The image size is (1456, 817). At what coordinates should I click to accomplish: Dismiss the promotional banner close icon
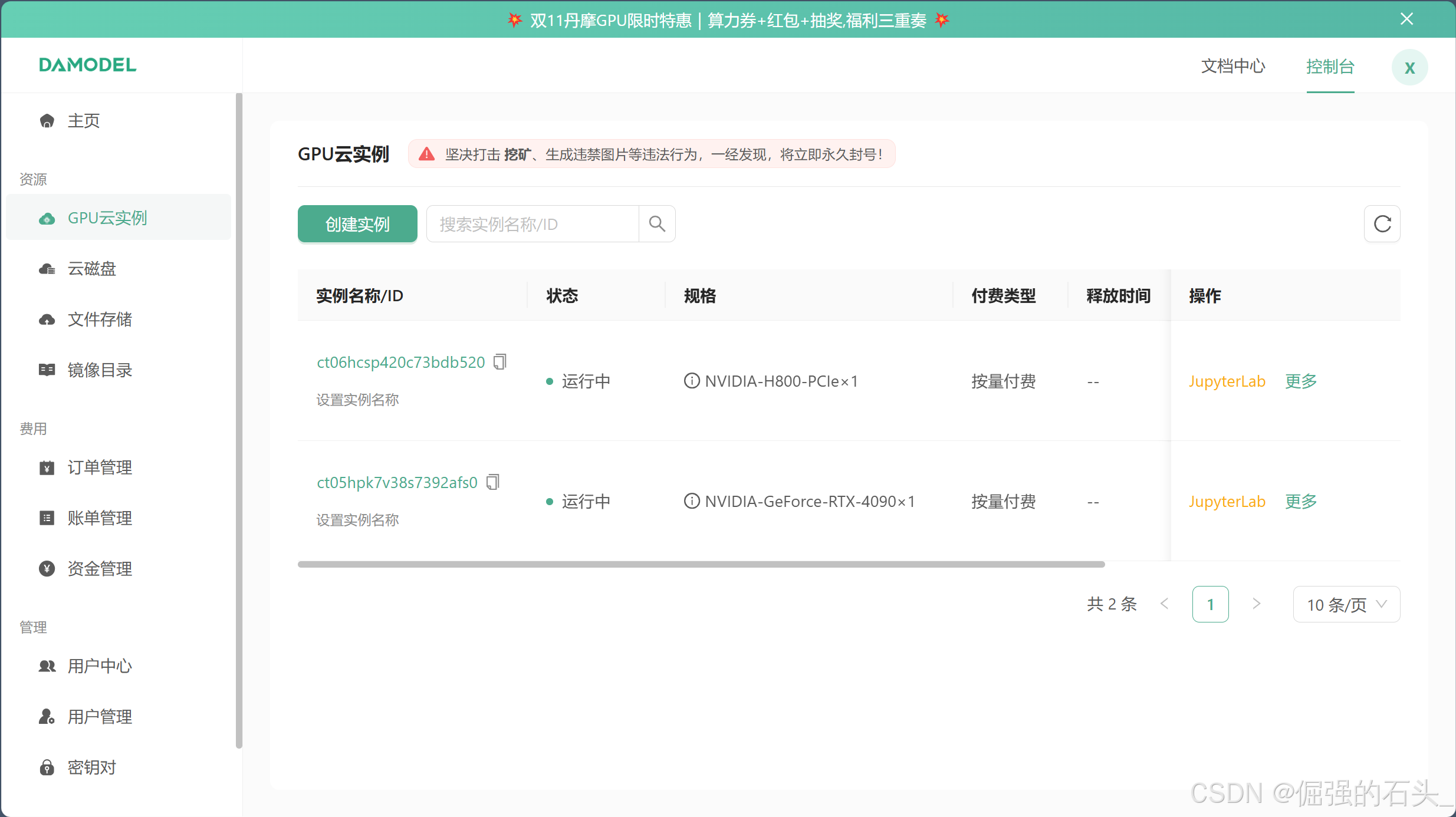click(x=1406, y=19)
